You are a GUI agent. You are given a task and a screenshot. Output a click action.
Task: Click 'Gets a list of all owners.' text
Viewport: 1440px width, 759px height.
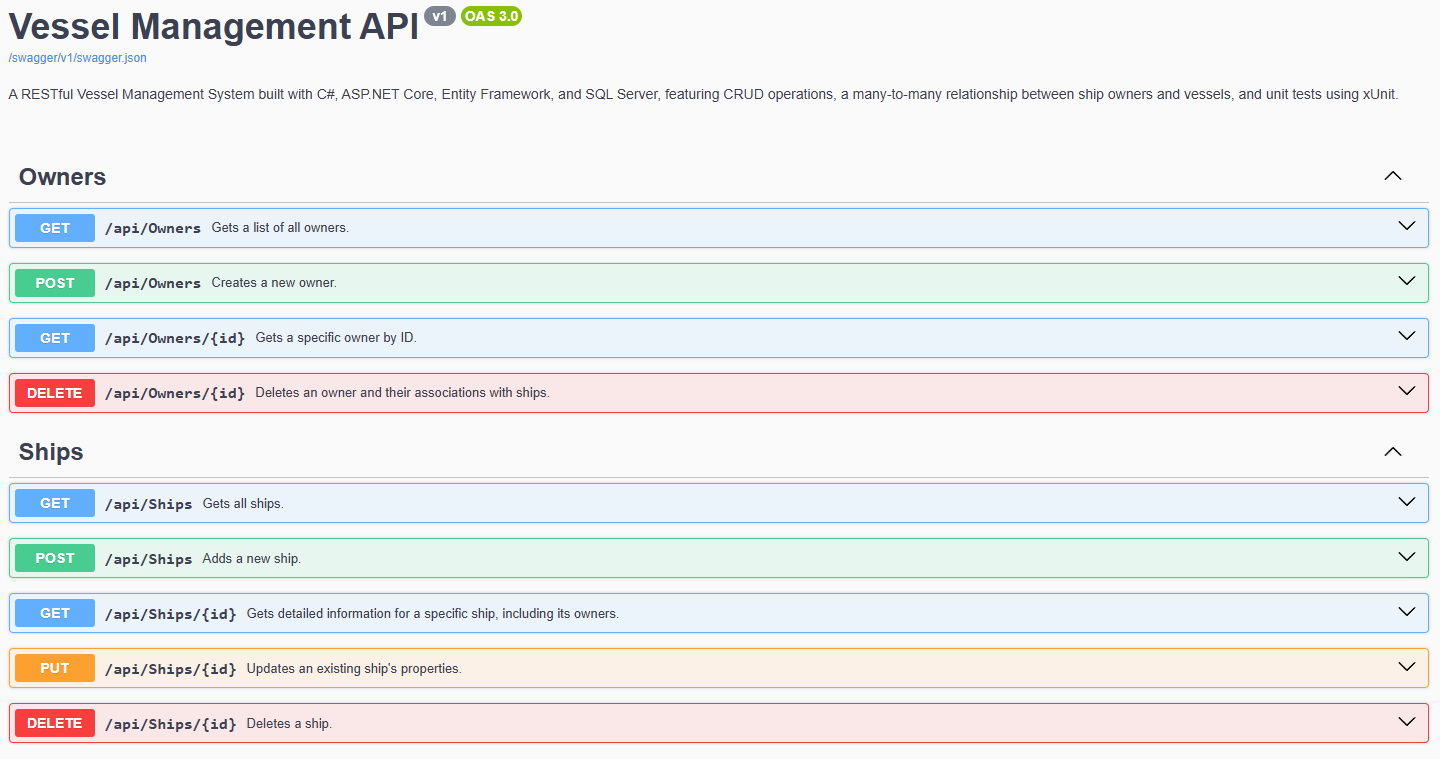[x=280, y=228]
